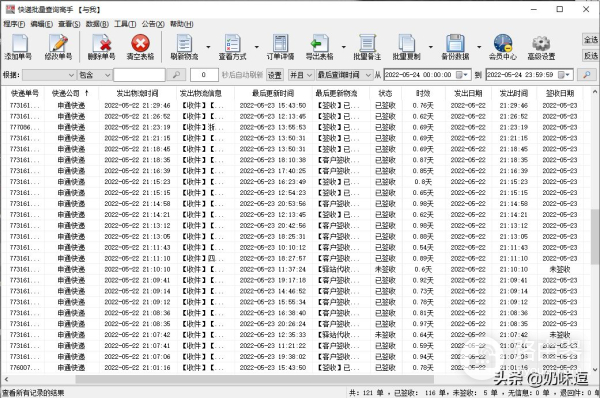The height and width of the screenshot is (398, 600).
Task: Open the calendar picker of the end date
Action: [564, 75]
